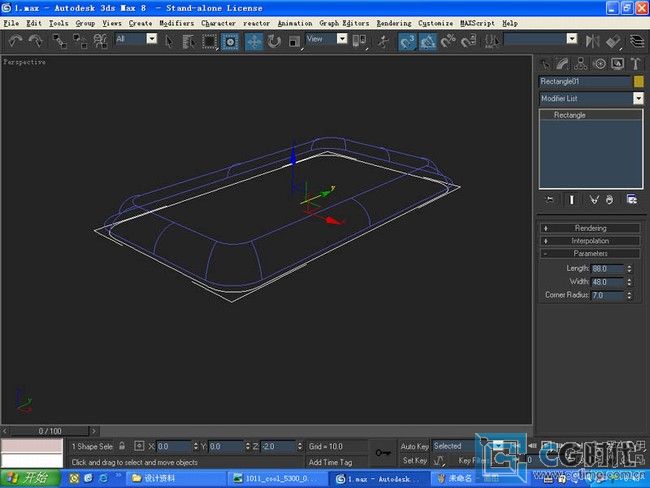Open the Graph Editors menu
The image size is (650, 488).
pyautogui.click(x=343, y=22)
